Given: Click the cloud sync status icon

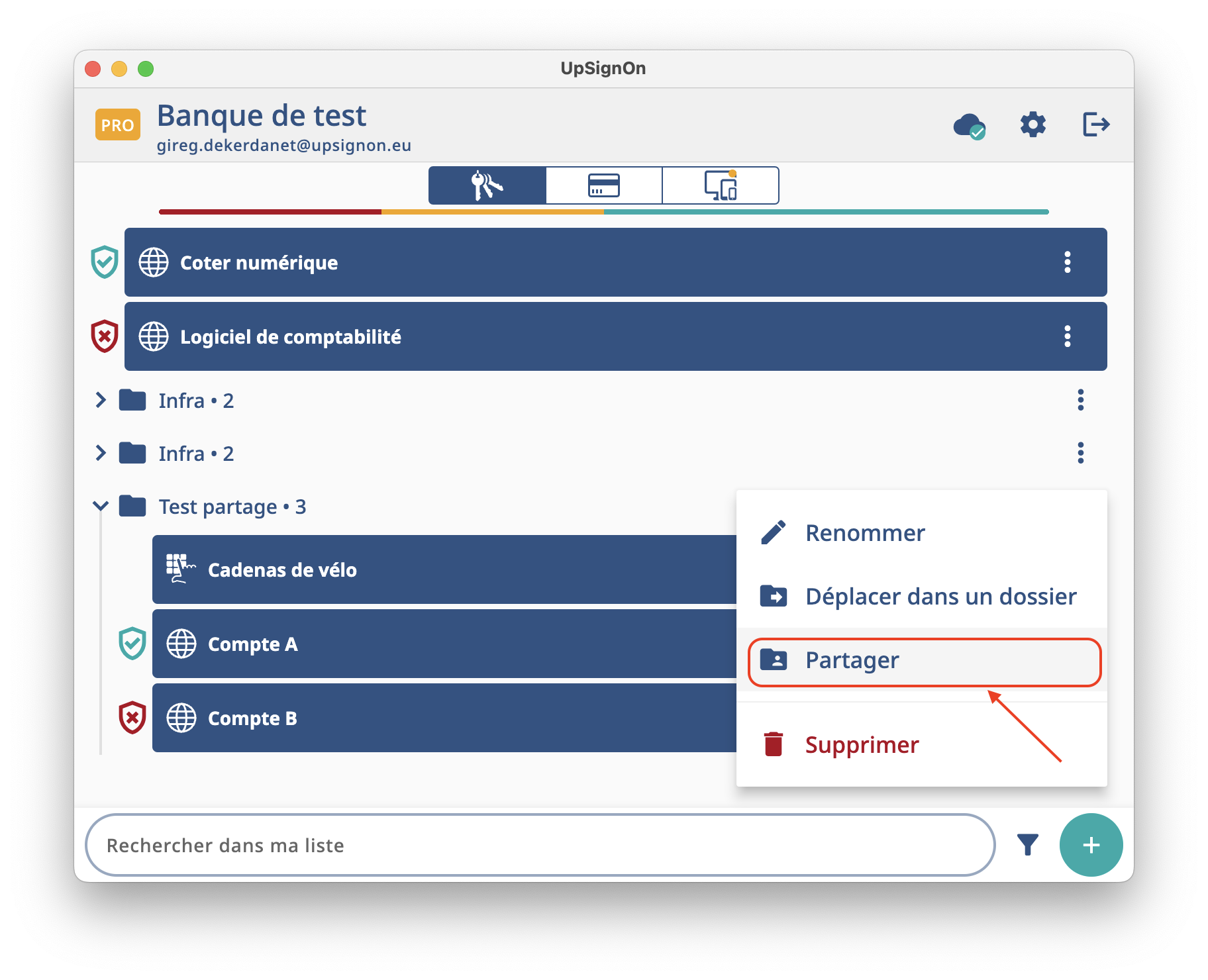Looking at the screenshot, I should click(968, 125).
